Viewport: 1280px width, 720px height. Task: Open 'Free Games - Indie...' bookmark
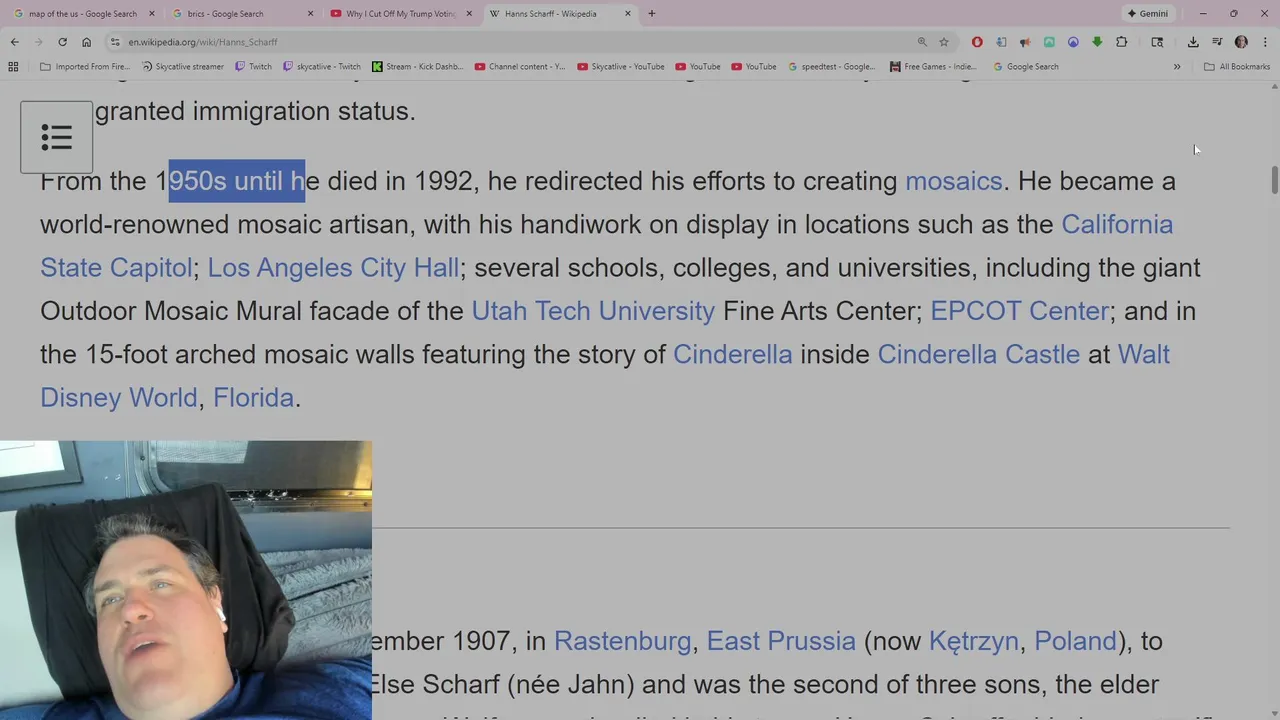933,67
